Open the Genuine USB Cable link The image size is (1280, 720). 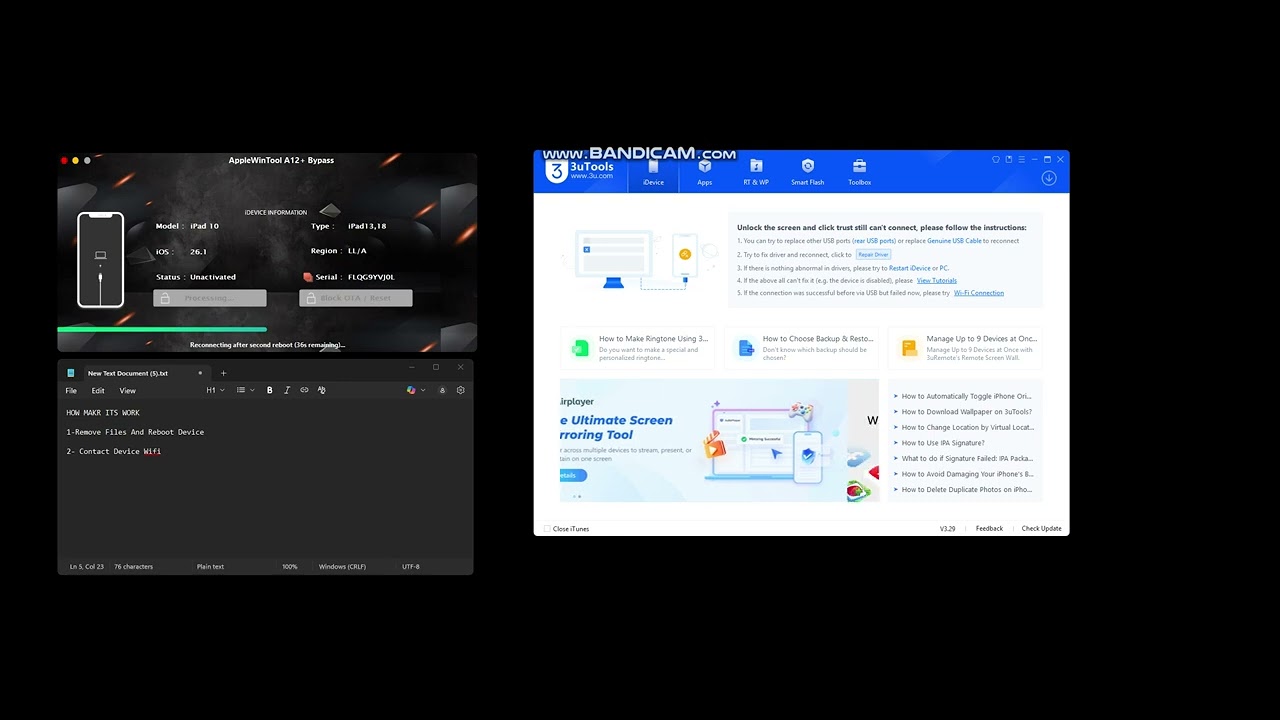click(954, 241)
